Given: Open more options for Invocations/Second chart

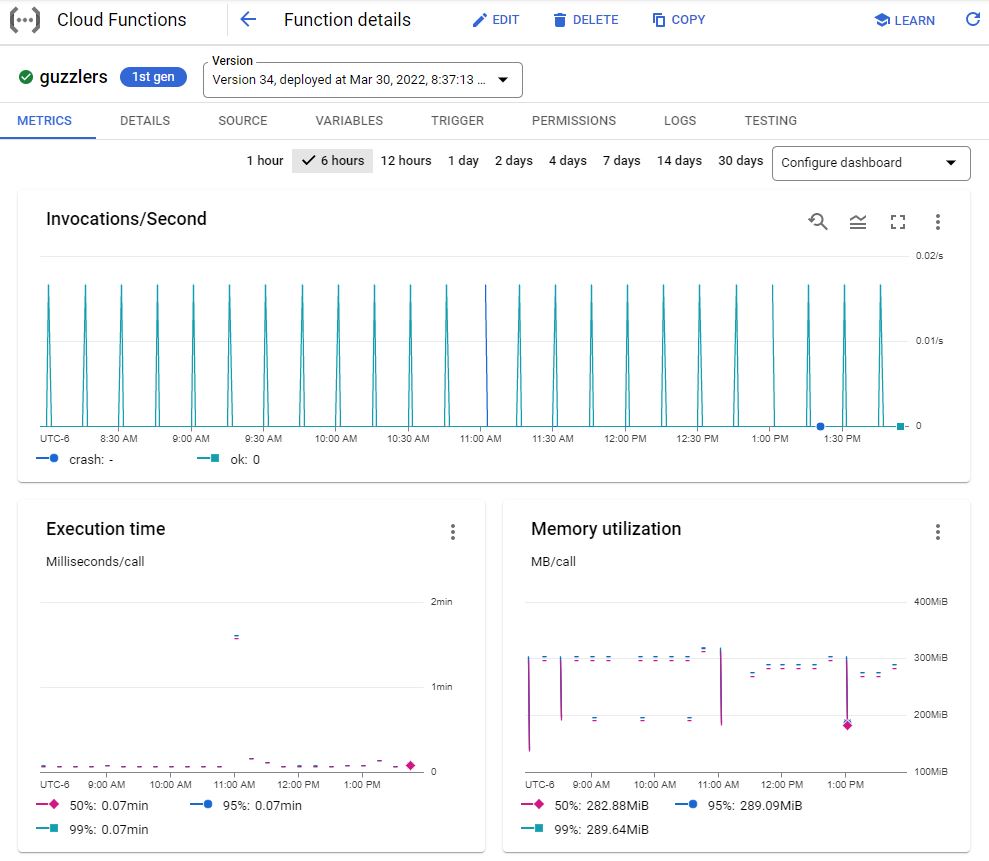Looking at the screenshot, I should [x=938, y=222].
